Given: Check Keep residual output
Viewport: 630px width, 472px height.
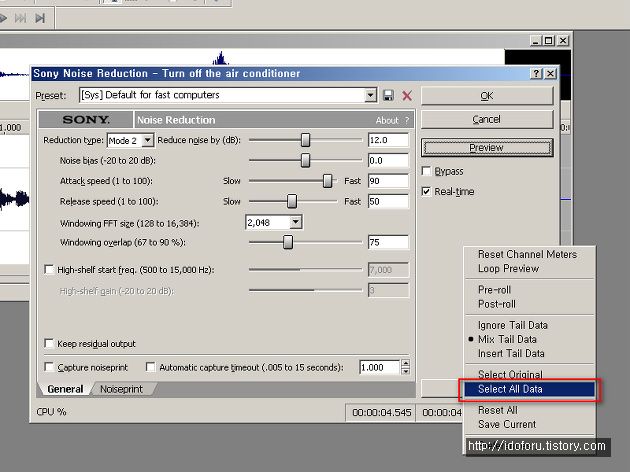Looking at the screenshot, I should 49,343.
